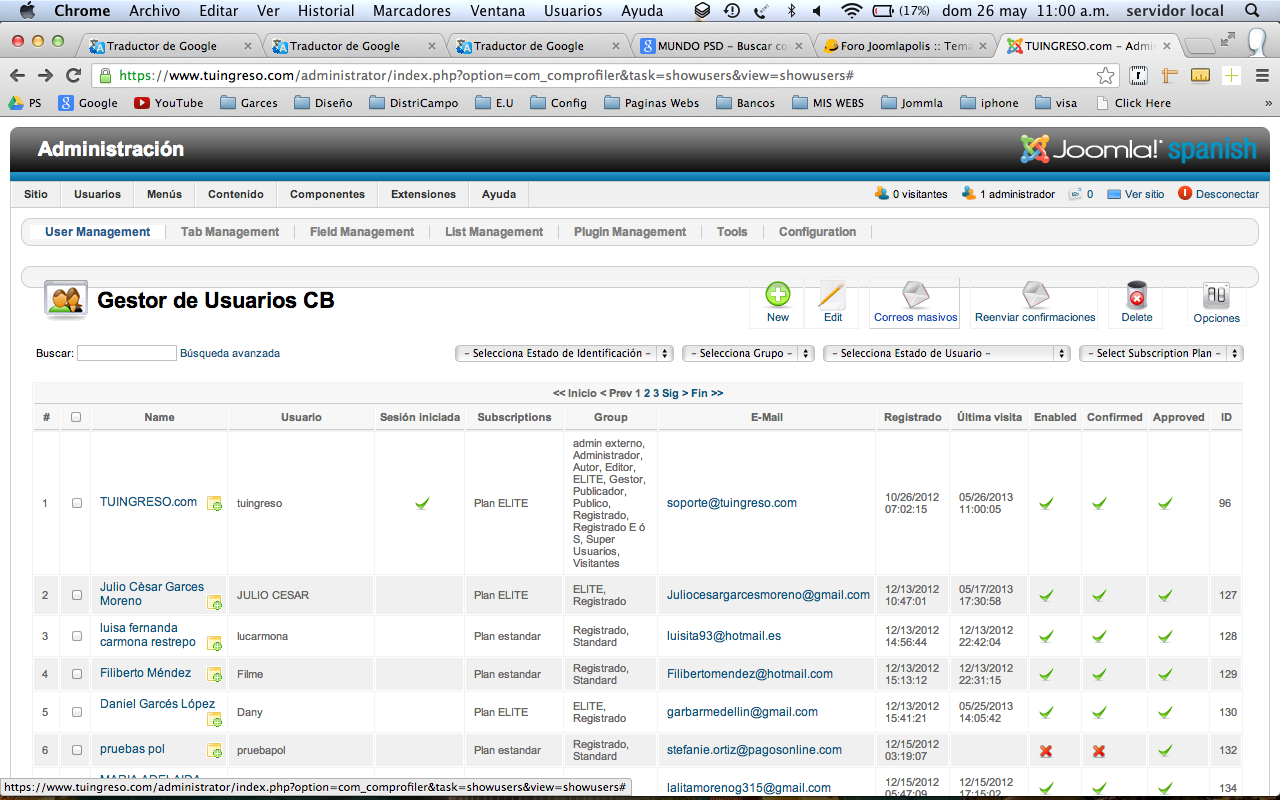
Task: Click the Ver sitio monitor icon
Action: point(1114,194)
